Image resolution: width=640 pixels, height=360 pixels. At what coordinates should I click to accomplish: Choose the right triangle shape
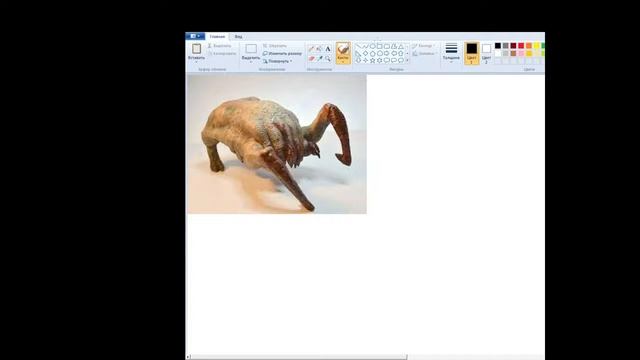point(358,53)
